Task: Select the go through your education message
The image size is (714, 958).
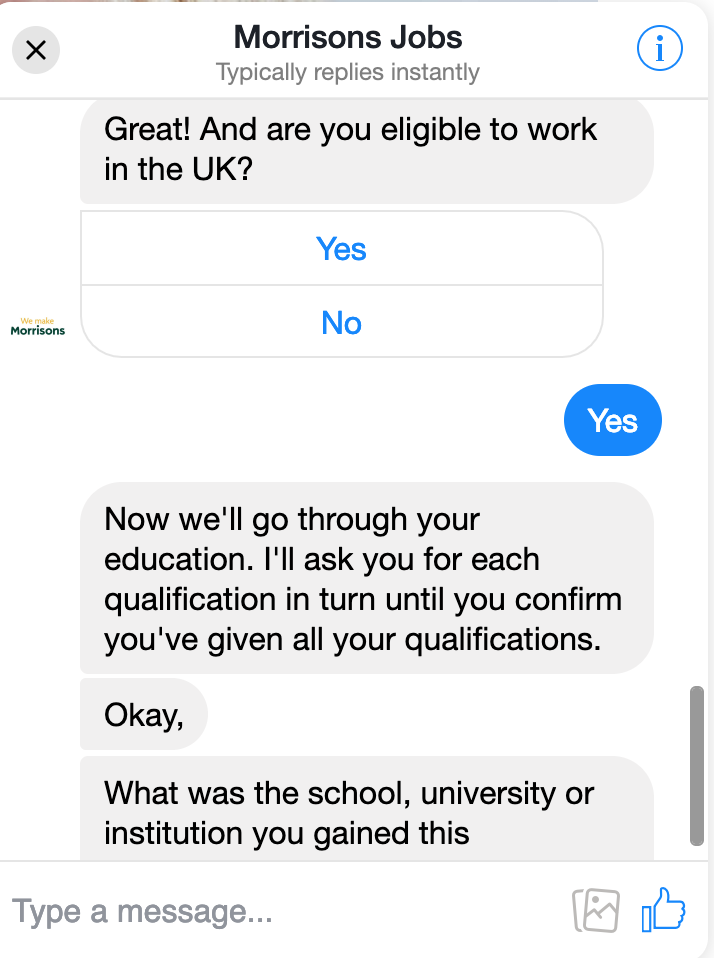Action: [x=366, y=579]
